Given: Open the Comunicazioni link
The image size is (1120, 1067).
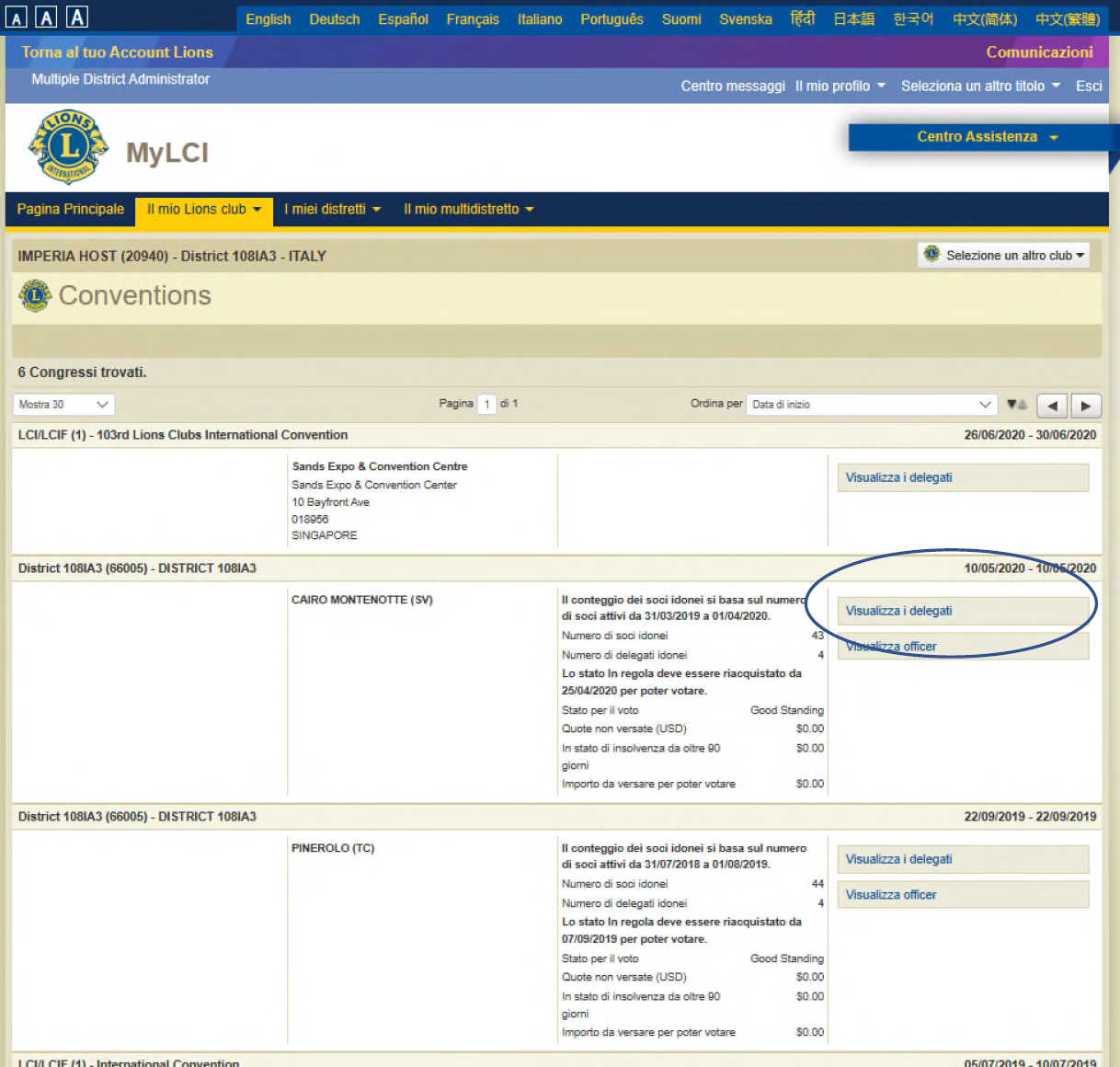Looking at the screenshot, I should click(x=1039, y=52).
